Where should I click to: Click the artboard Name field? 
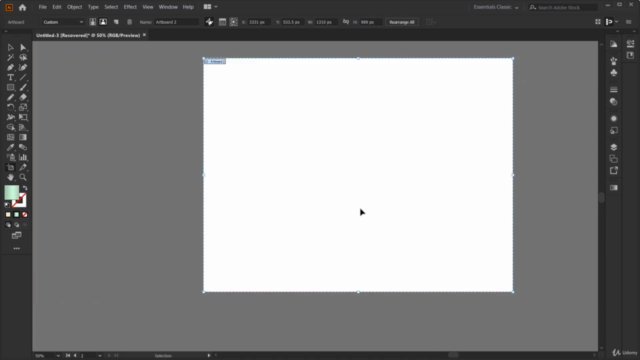pyautogui.click(x=176, y=22)
